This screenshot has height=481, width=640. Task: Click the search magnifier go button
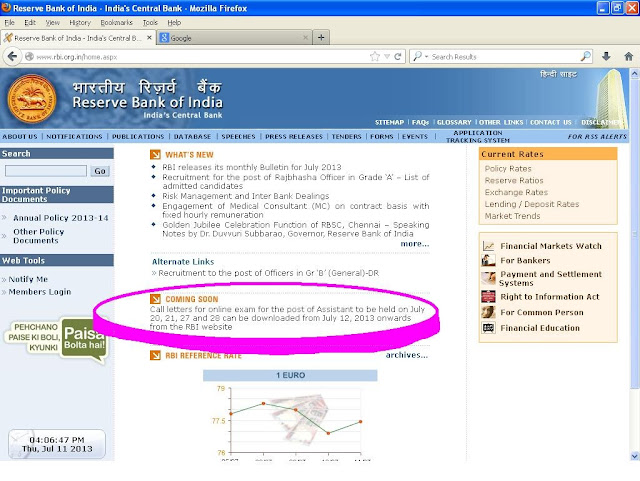(x=586, y=56)
